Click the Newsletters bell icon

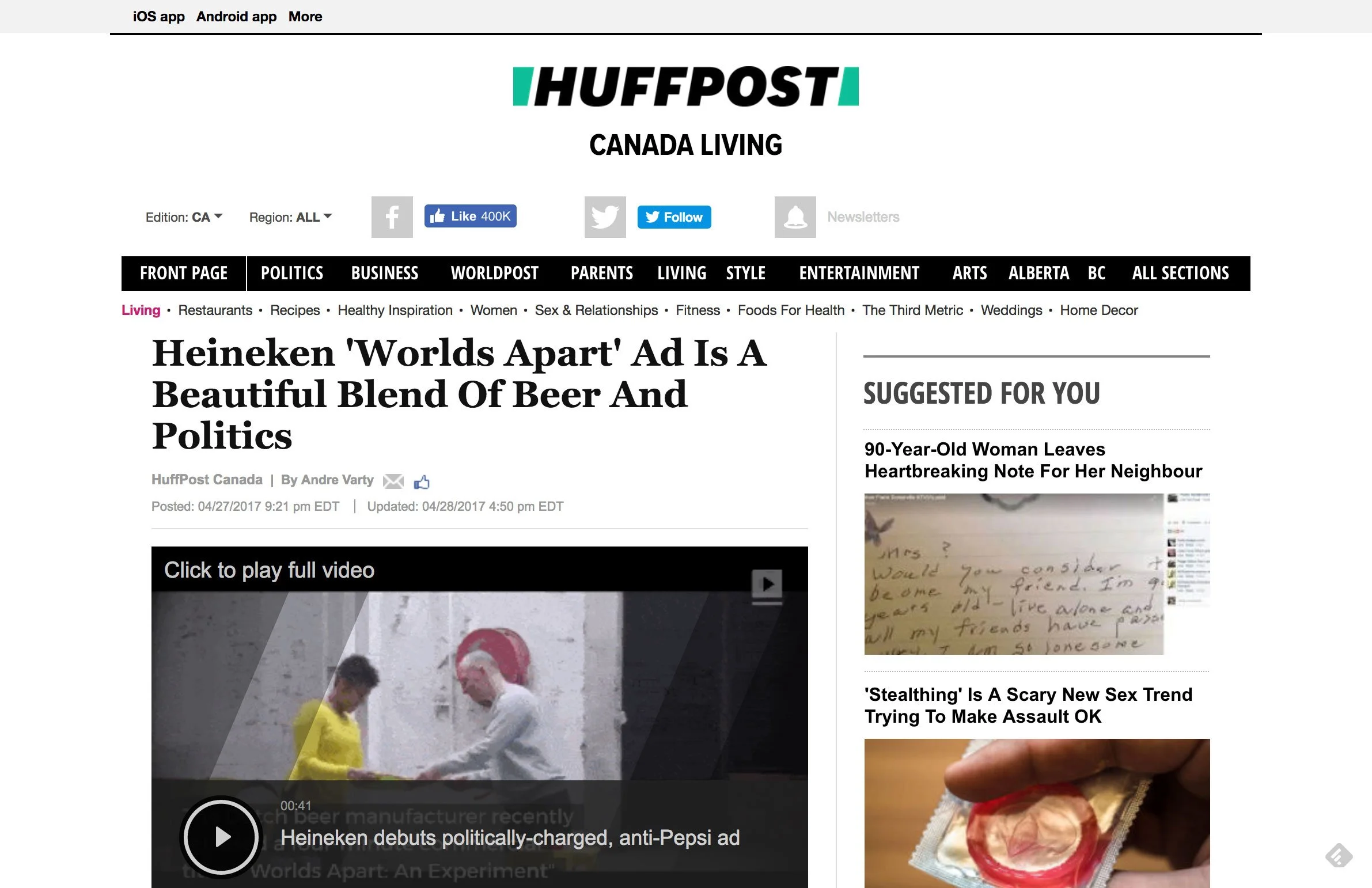click(x=795, y=217)
